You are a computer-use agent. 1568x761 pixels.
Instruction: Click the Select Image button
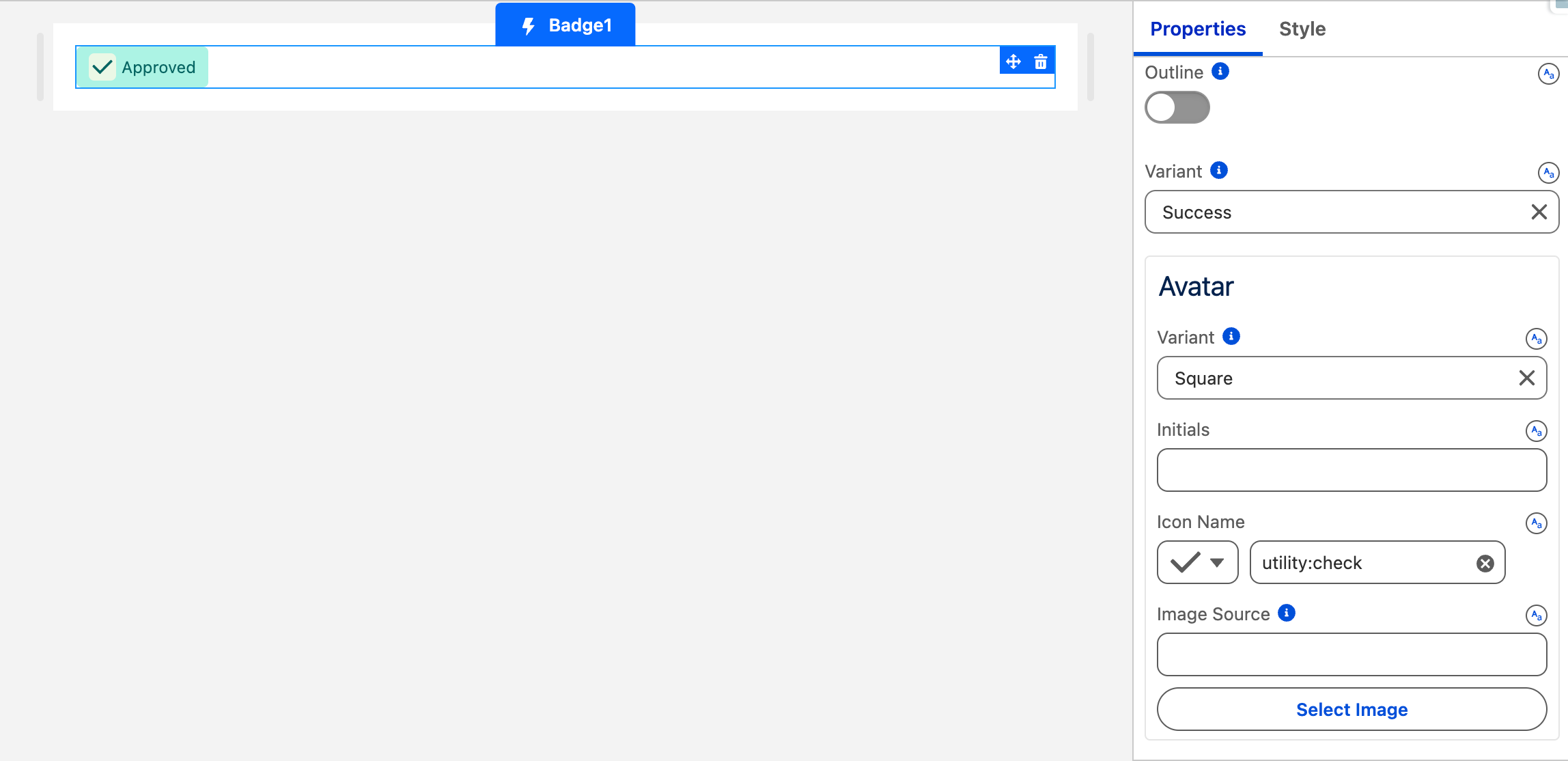tap(1352, 710)
